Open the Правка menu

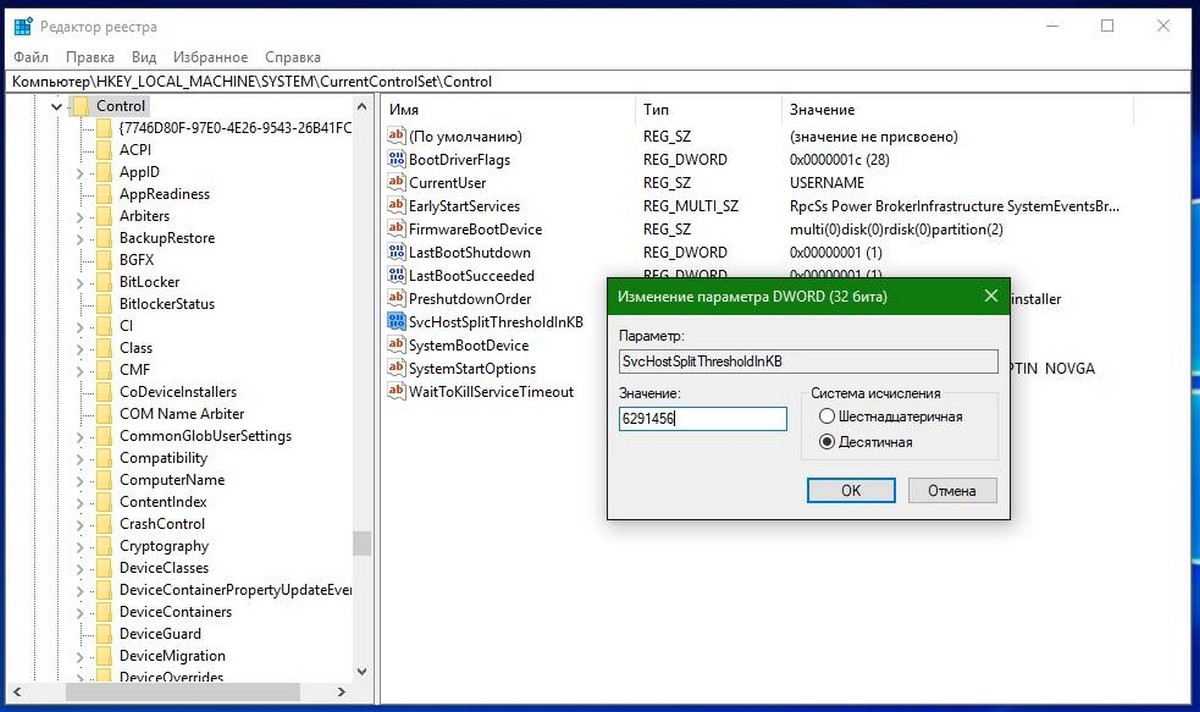[x=90, y=57]
